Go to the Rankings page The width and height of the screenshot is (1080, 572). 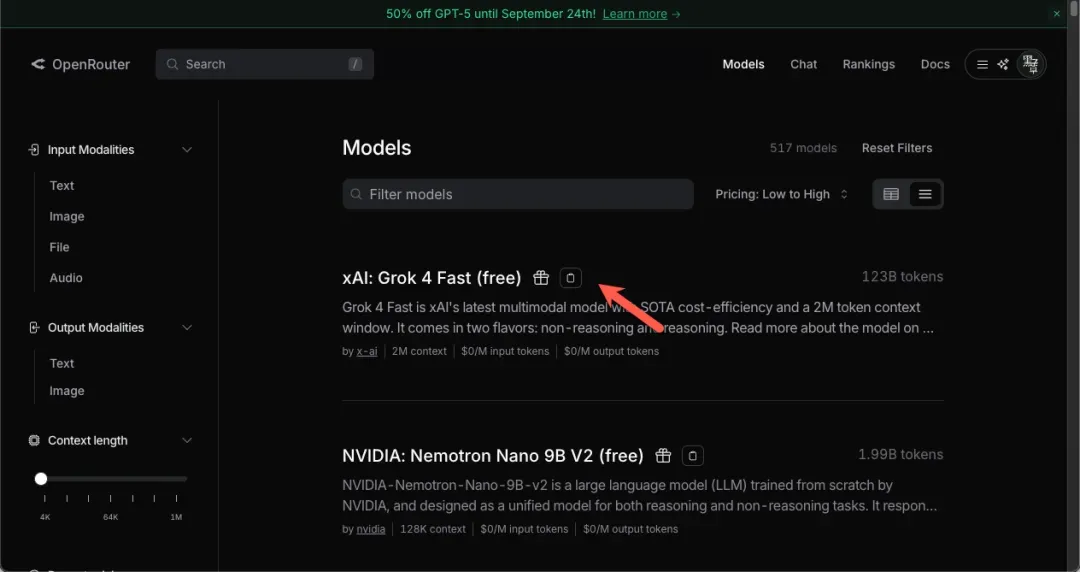tap(868, 64)
